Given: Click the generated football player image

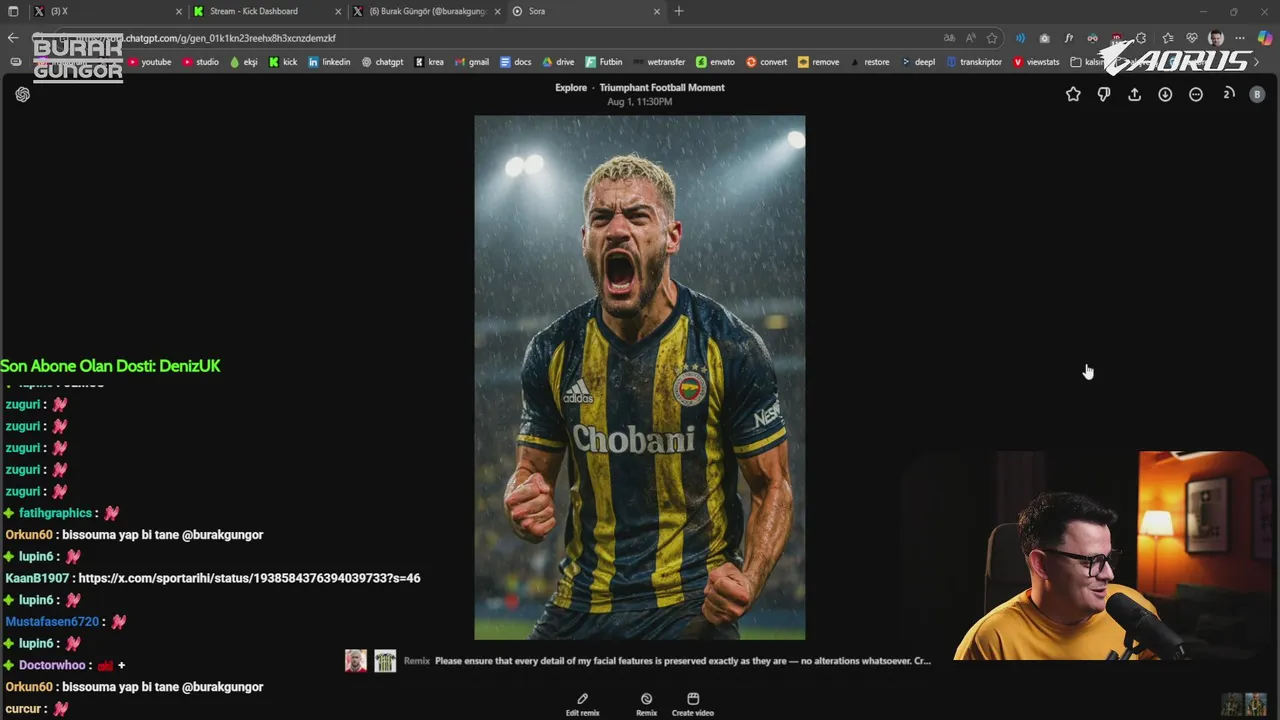Looking at the screenshot, I should (640, 377).
